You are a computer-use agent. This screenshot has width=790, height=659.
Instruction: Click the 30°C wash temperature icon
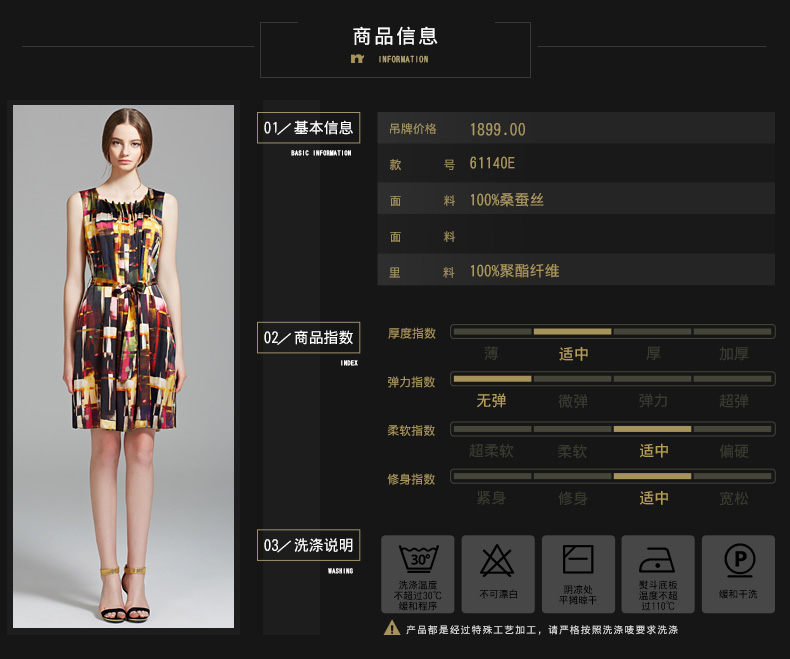click(417, 560)
